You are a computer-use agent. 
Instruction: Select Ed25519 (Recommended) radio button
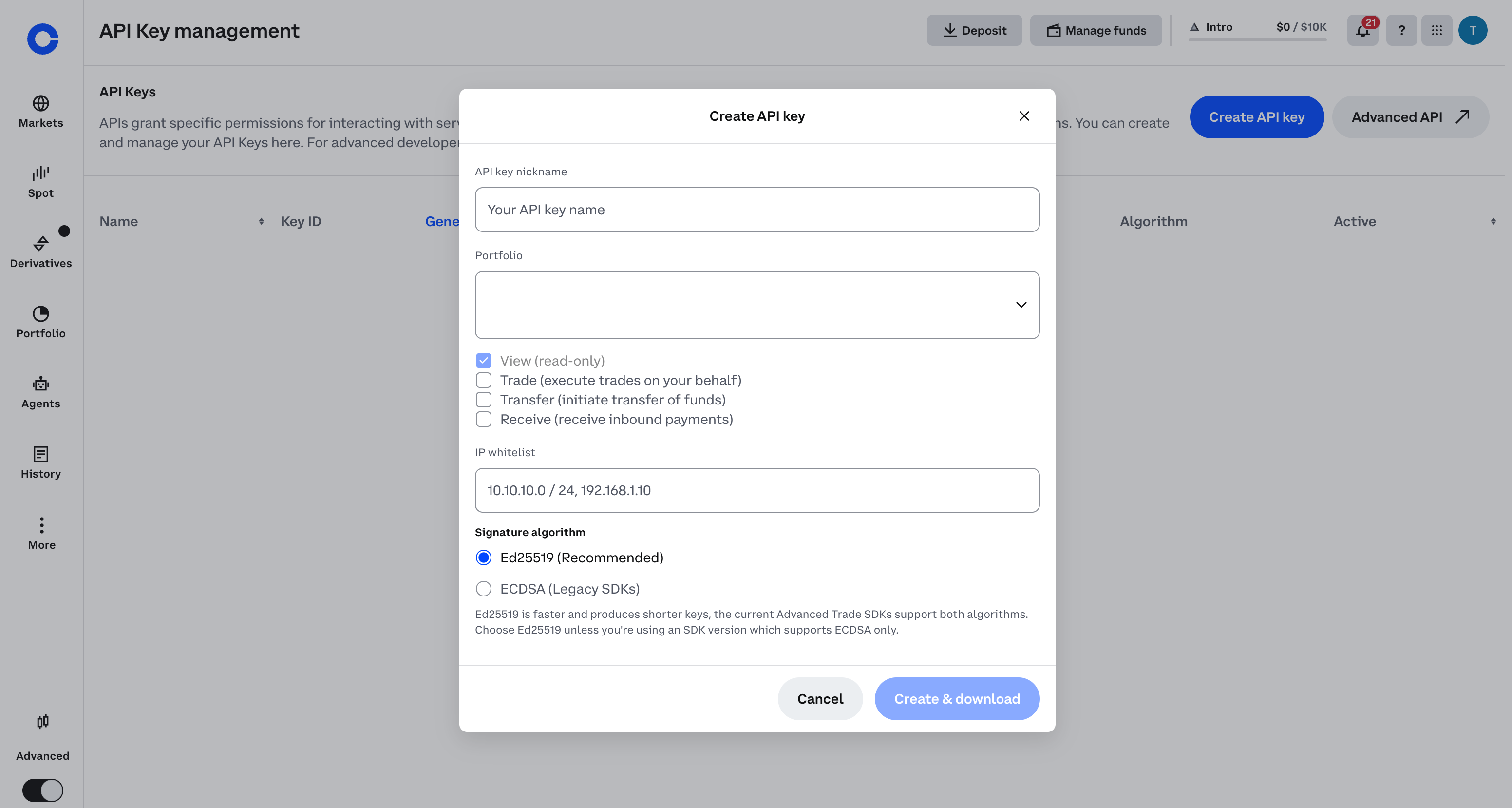point(484,557)
